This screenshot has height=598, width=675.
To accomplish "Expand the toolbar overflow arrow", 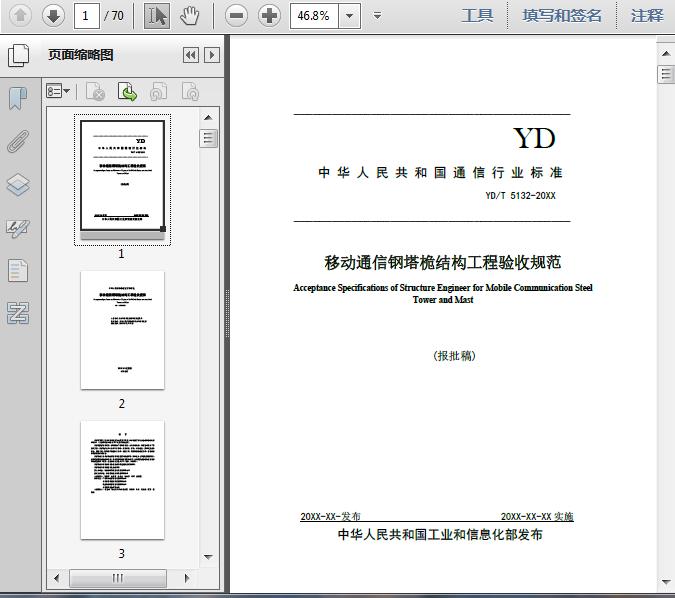I will [x=377, y=15].
